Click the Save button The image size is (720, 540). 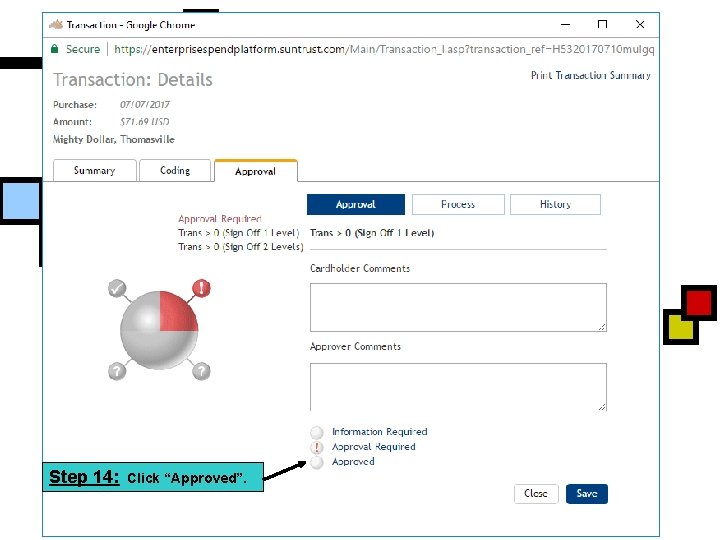pyautogui.click(x=587, y=494)
